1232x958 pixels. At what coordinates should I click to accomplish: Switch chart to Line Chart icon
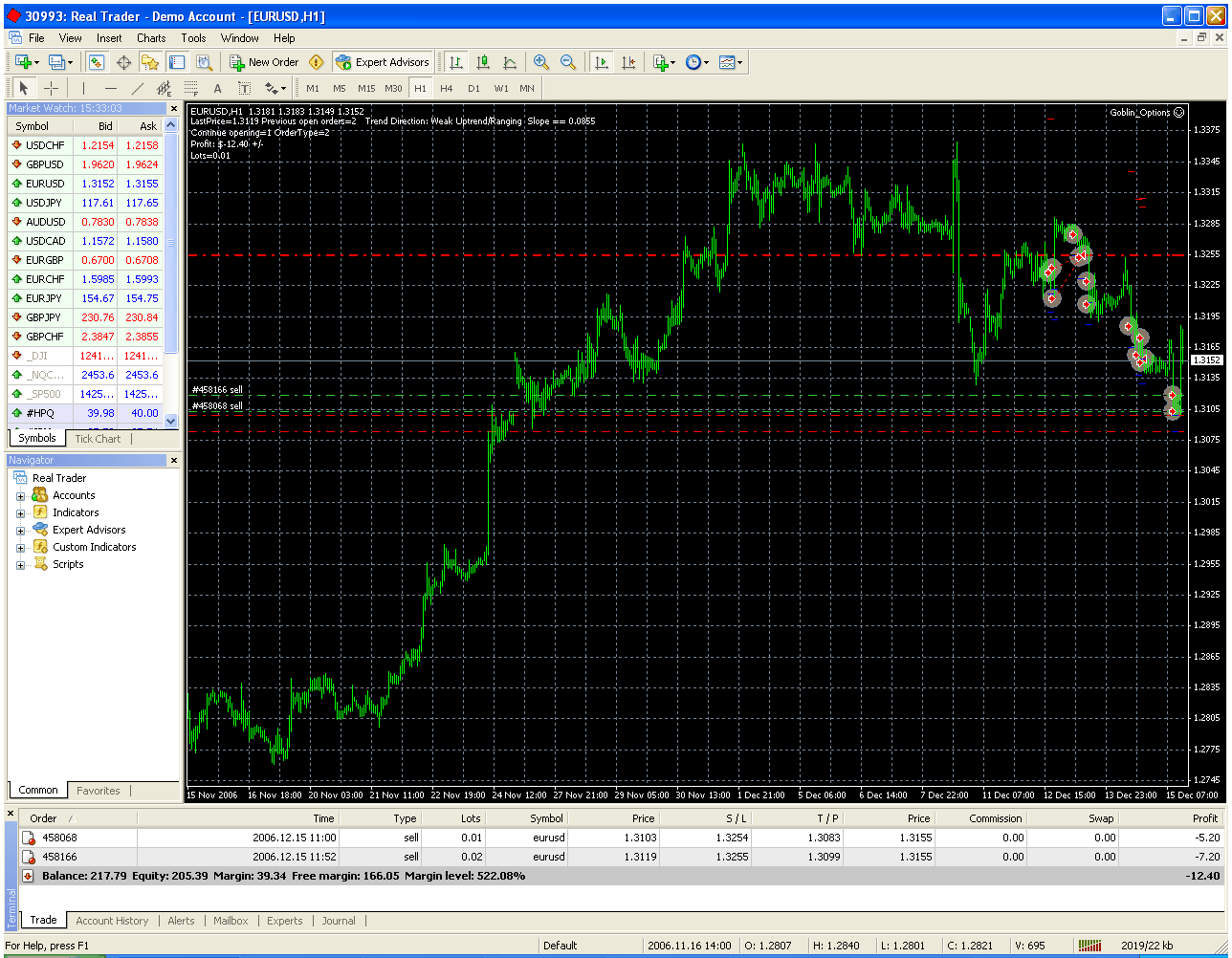tap(510, 62)
